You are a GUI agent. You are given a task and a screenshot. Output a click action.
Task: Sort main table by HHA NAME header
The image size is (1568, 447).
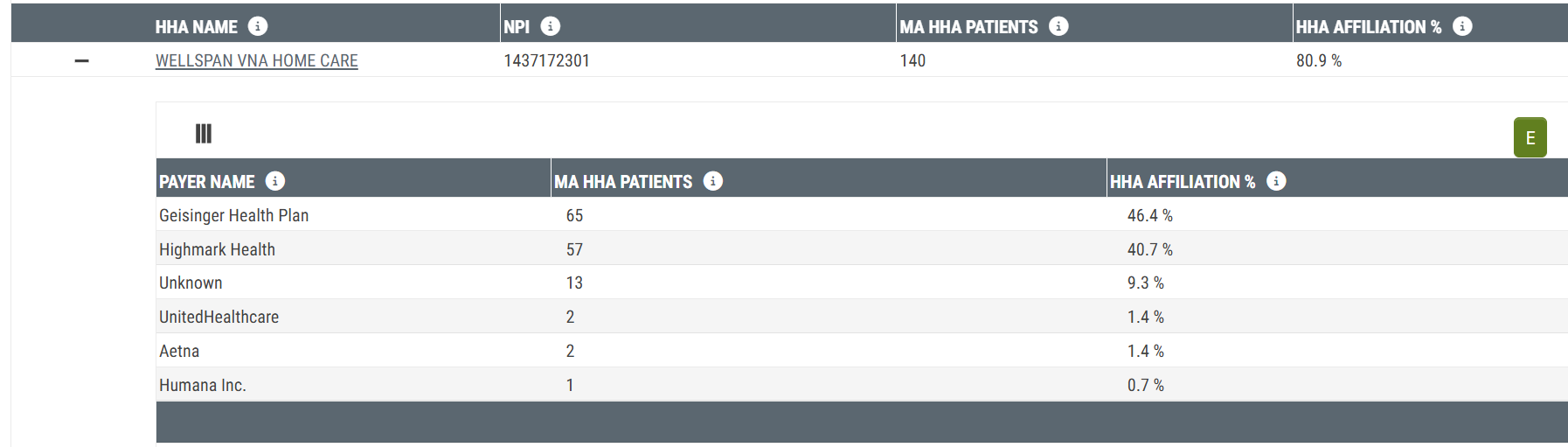(197, 27)
